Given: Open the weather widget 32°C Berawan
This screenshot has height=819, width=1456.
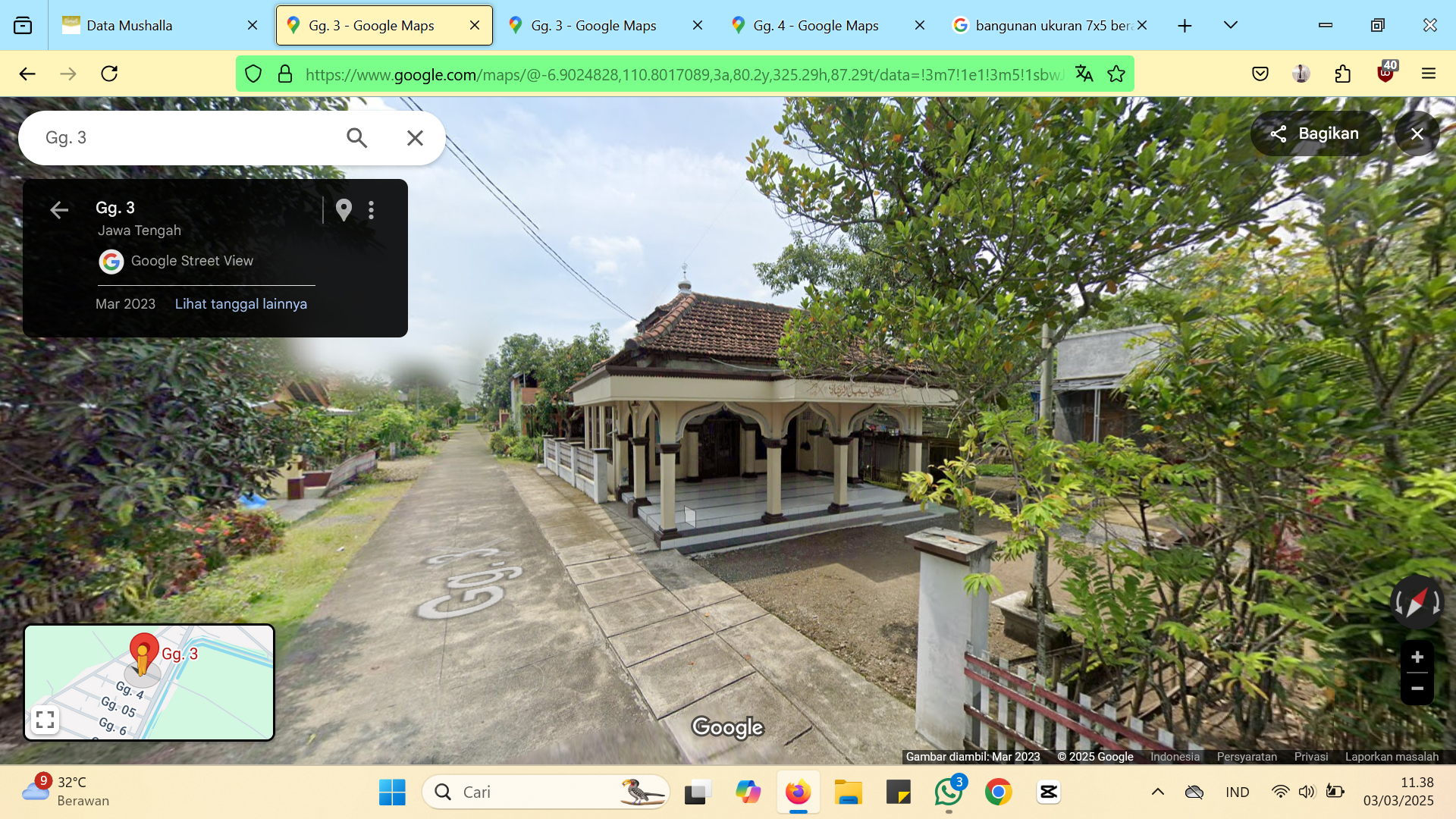Looking at the screenshot, I should [67, 791].
